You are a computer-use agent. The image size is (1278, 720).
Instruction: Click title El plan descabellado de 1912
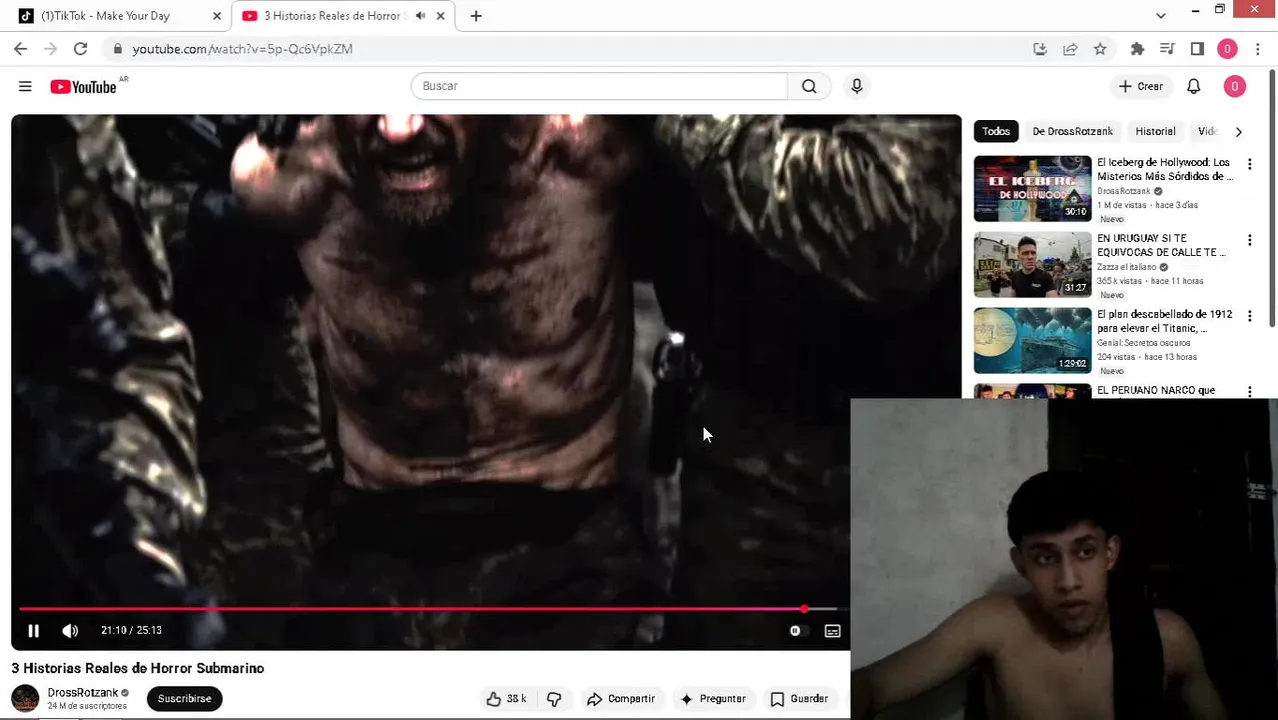(x=1165, y=321)
